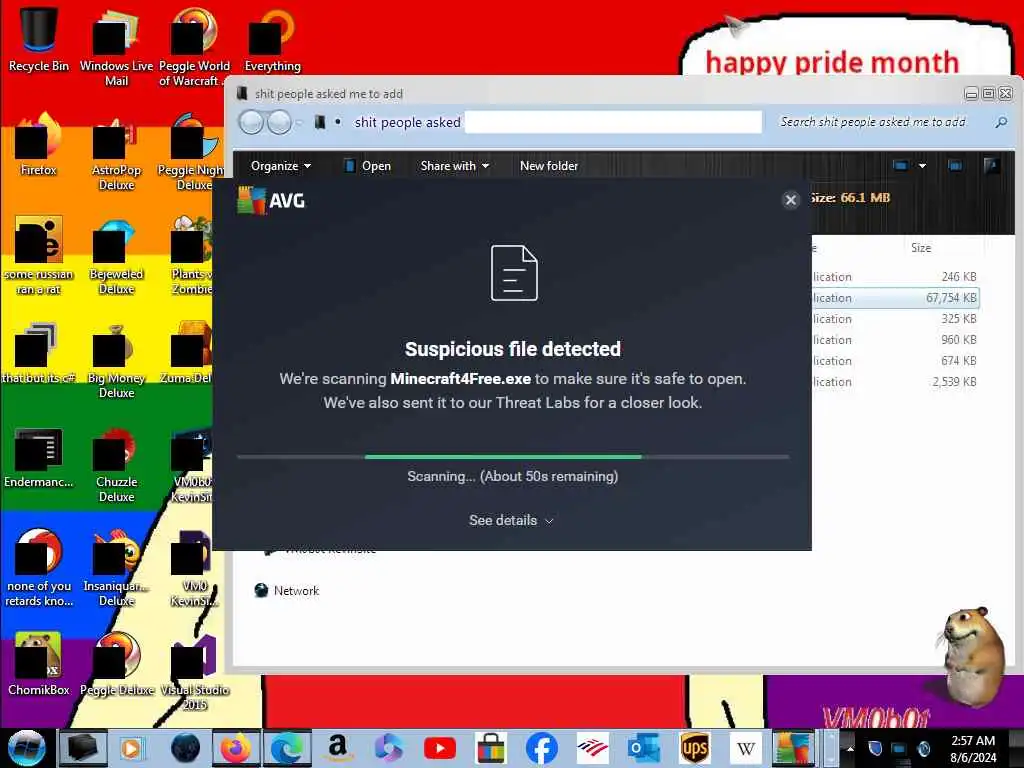Open the Organize menu in Explorer

[x=280, y=166]
